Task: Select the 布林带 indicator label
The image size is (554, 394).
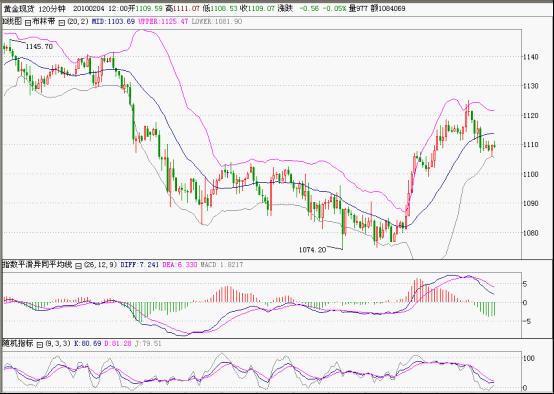Action: point(44,22)
